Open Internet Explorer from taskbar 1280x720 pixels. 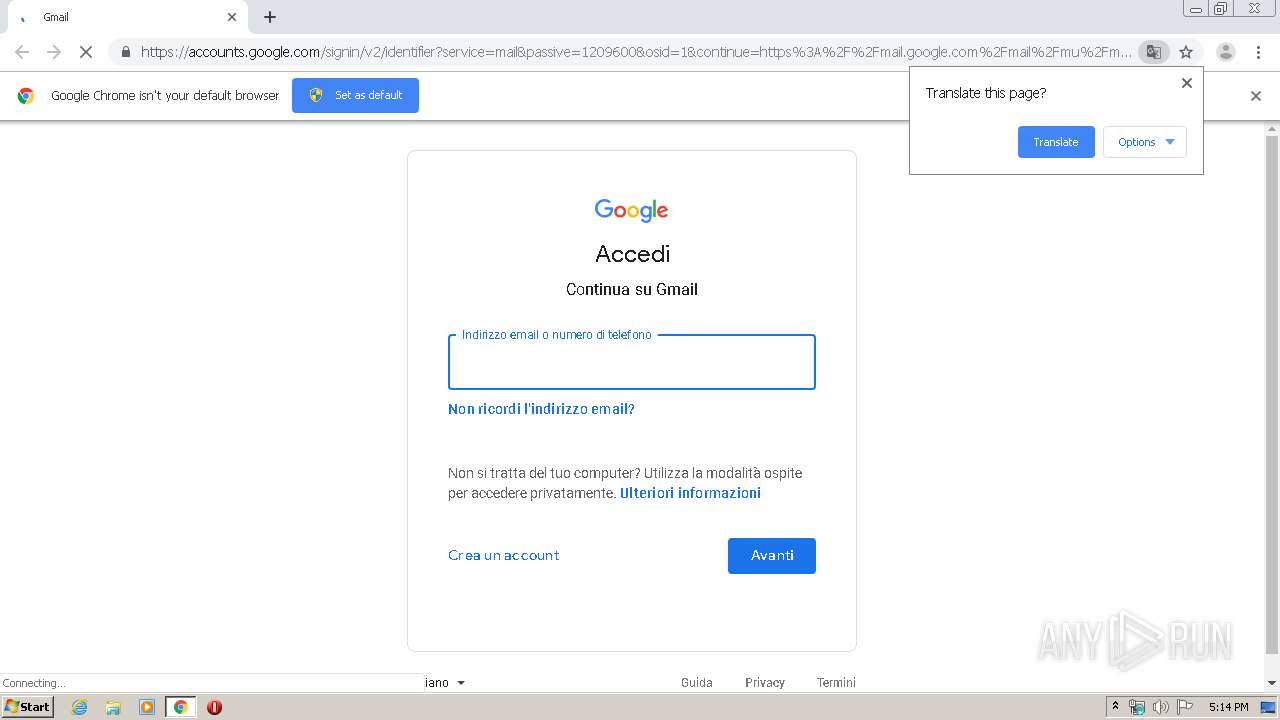point(79,707)
